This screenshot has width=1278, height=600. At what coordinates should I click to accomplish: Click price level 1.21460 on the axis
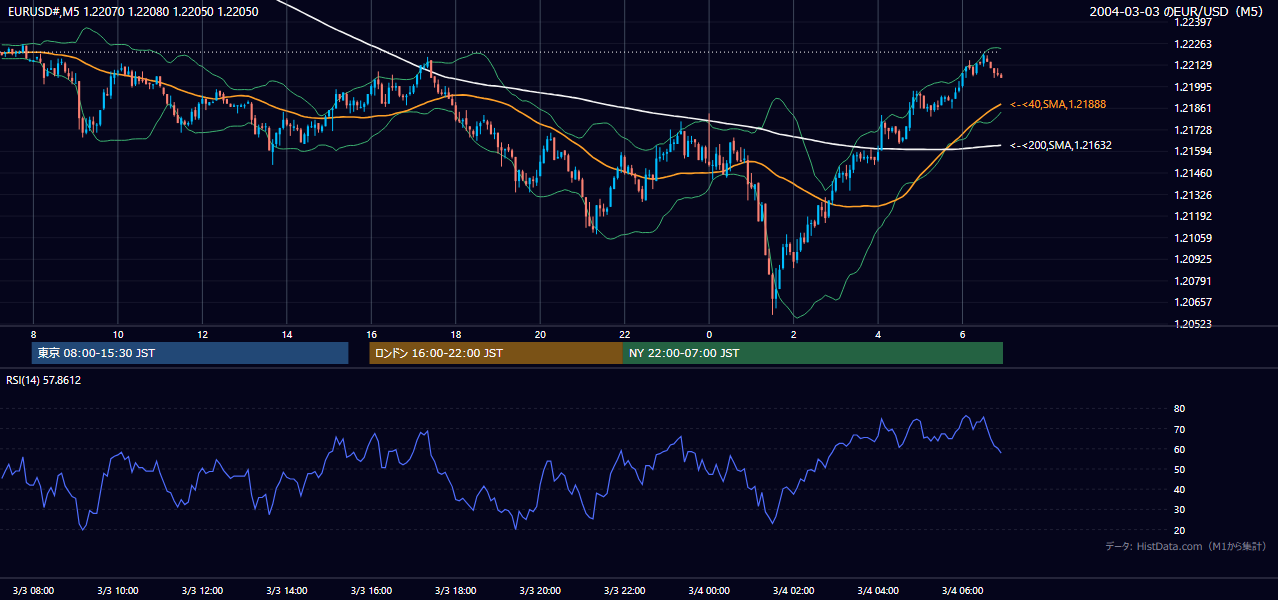point(1192,173)
